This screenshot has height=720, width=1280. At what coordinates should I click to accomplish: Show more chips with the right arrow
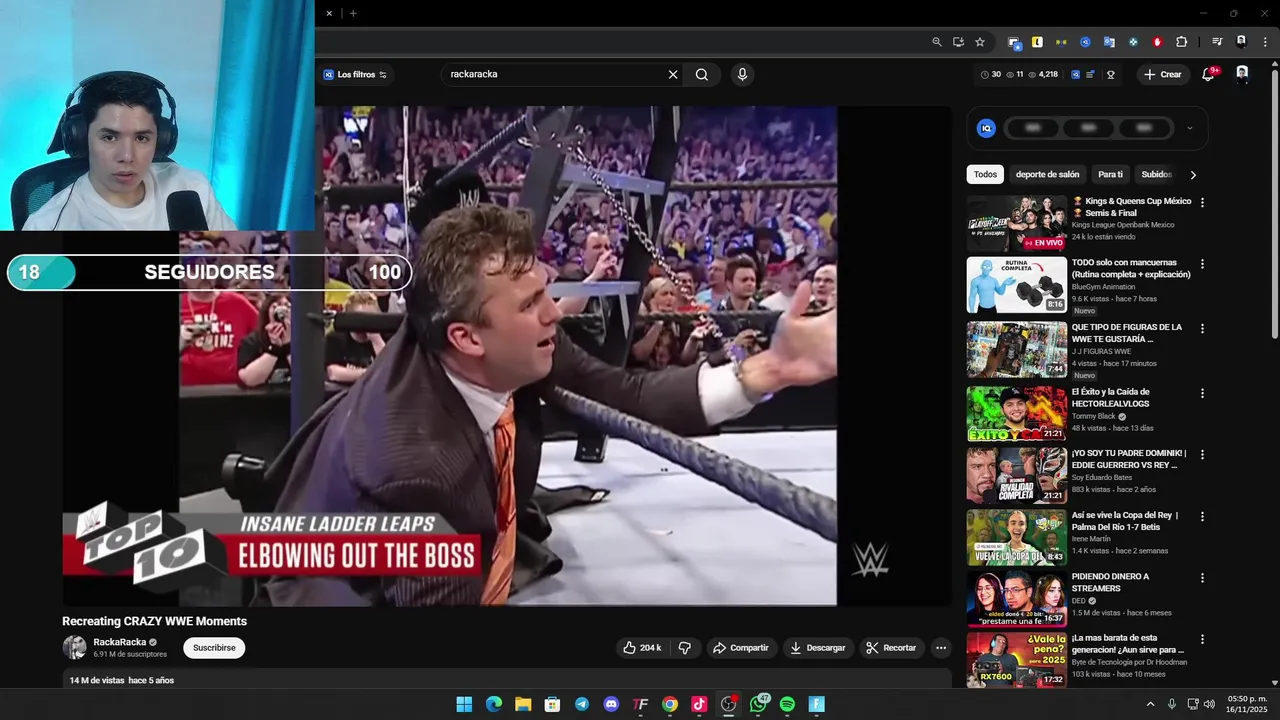tap(1192, 175)
